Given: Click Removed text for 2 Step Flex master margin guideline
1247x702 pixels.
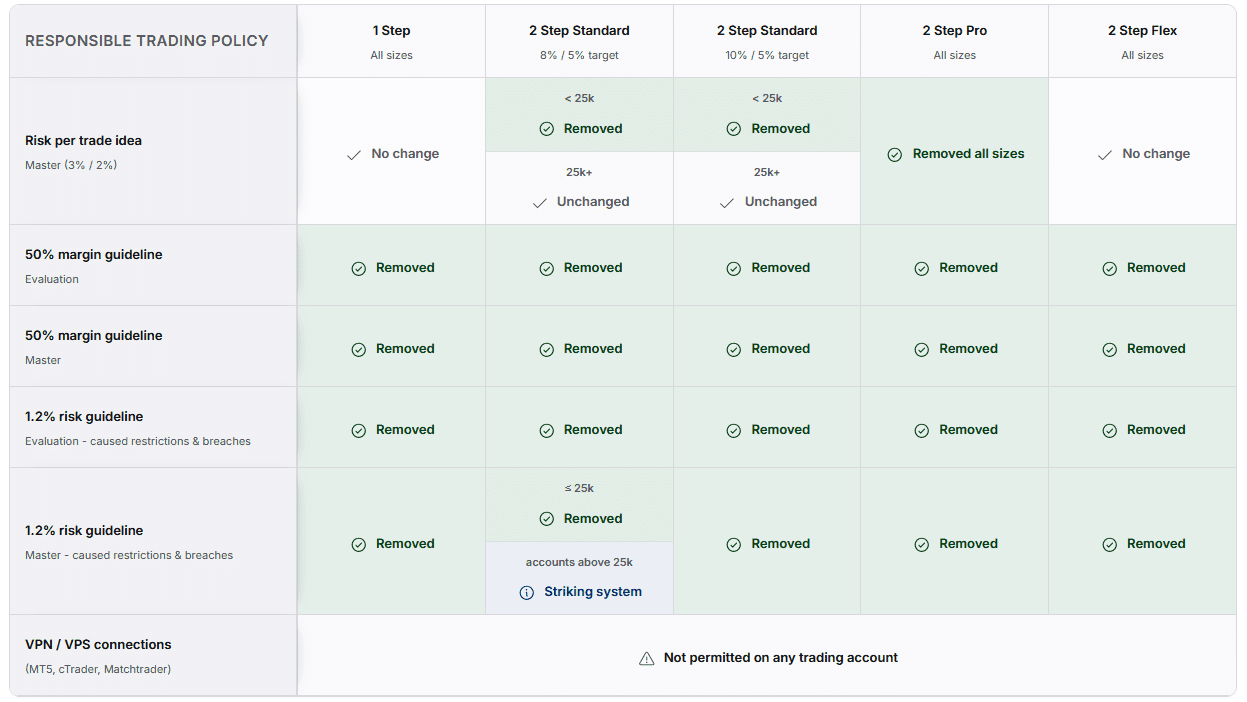Looking at the screenshot, I should [1156, 350].
